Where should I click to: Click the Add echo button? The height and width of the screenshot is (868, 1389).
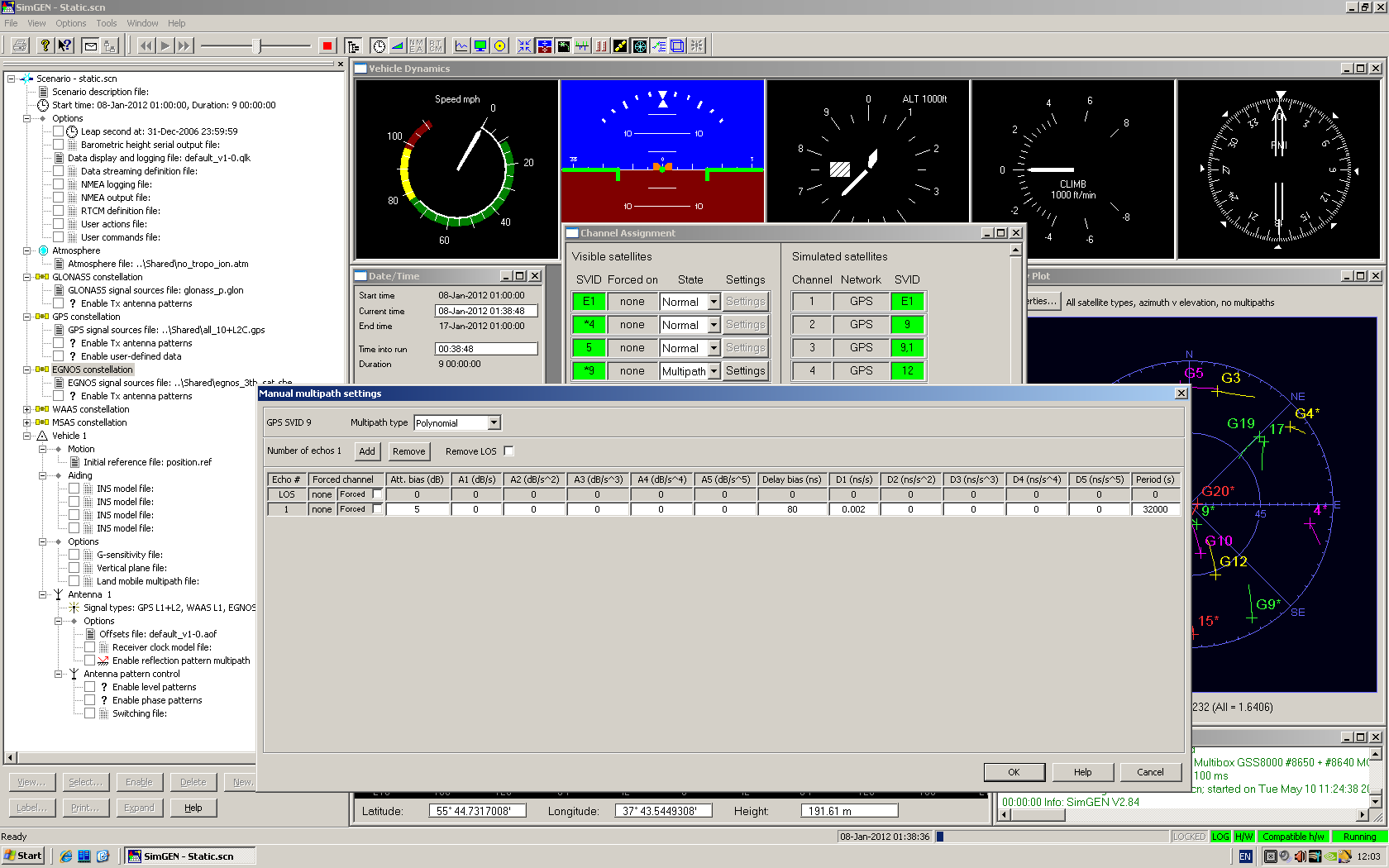tap(367, 451)
